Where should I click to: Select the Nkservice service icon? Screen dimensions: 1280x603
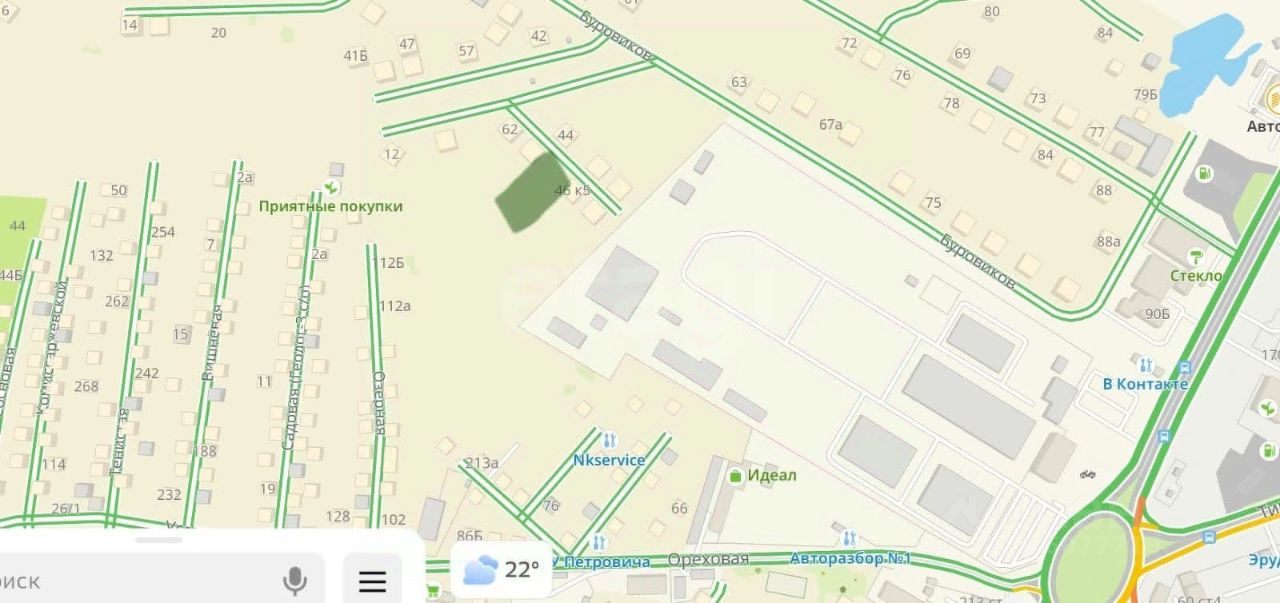pyautogui.click(x=609, y=440)
